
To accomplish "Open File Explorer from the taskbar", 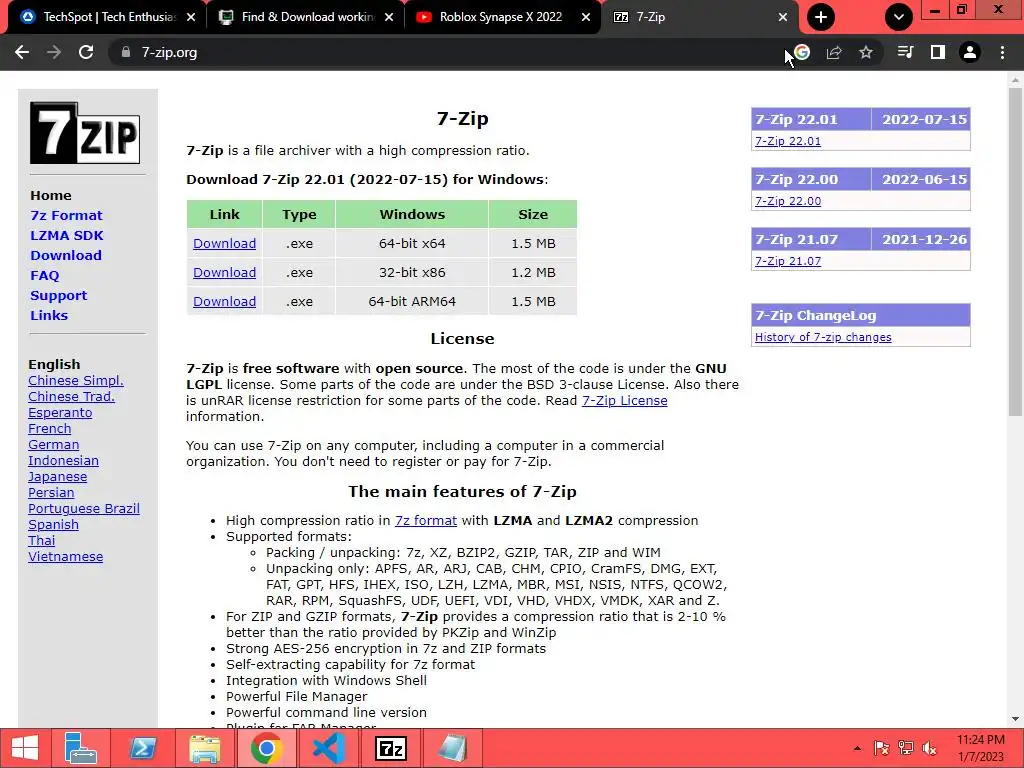I will [204, 748].
